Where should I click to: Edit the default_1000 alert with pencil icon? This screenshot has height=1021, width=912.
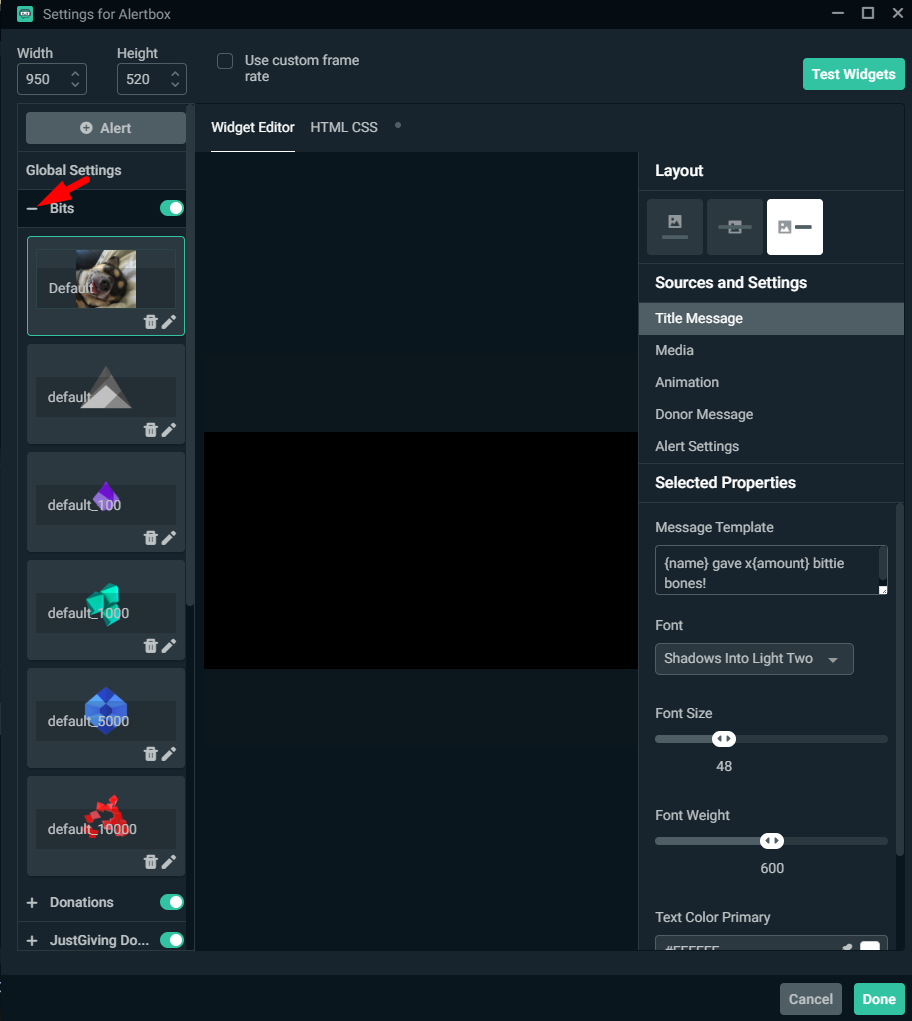[x=169, y=646]
